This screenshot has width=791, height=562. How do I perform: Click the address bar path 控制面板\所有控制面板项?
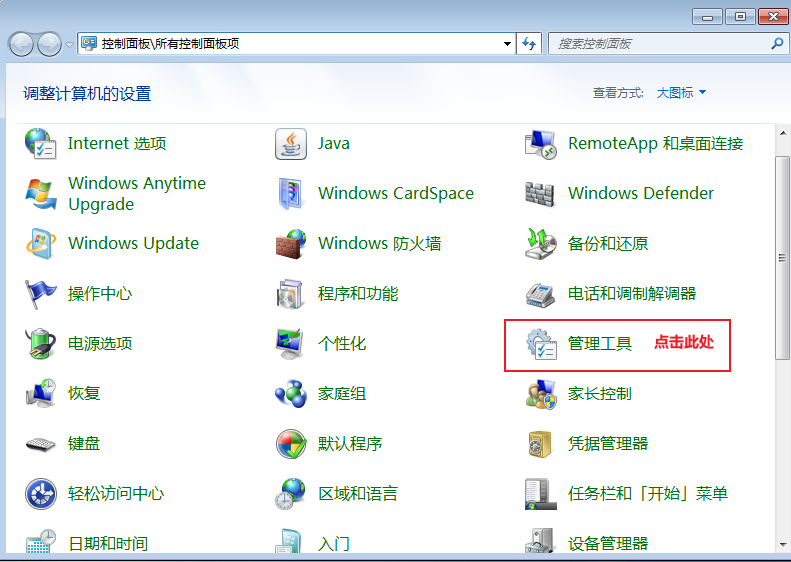coord(171,44)
